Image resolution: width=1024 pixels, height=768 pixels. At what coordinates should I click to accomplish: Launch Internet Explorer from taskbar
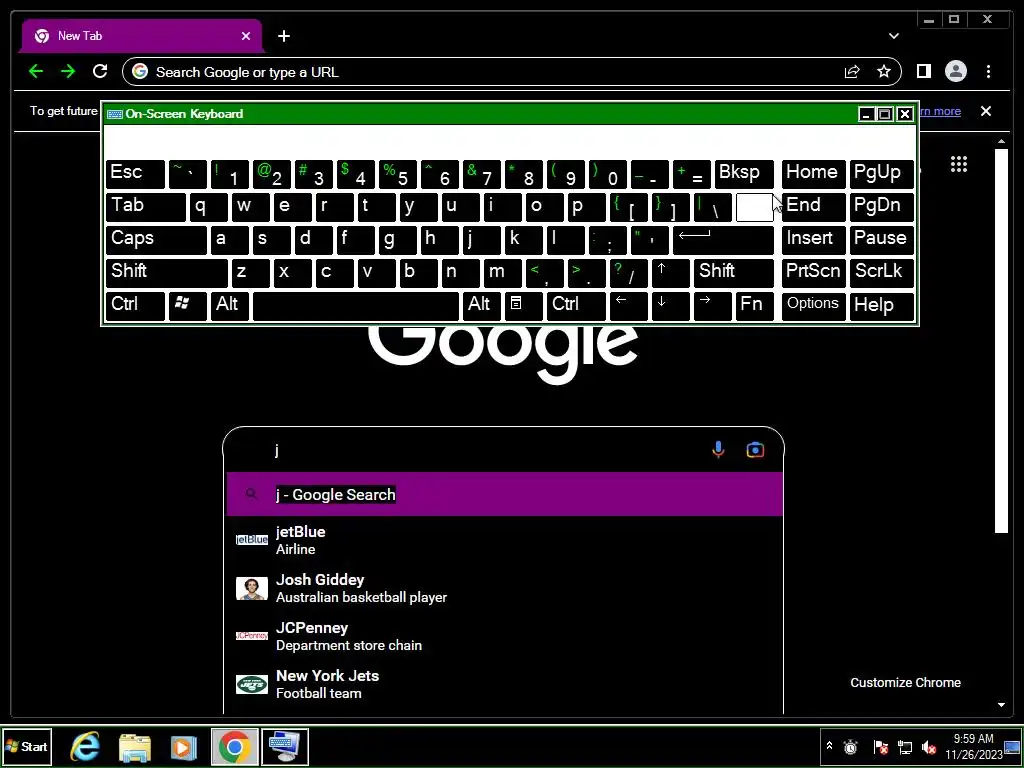(x=86, y=746)
